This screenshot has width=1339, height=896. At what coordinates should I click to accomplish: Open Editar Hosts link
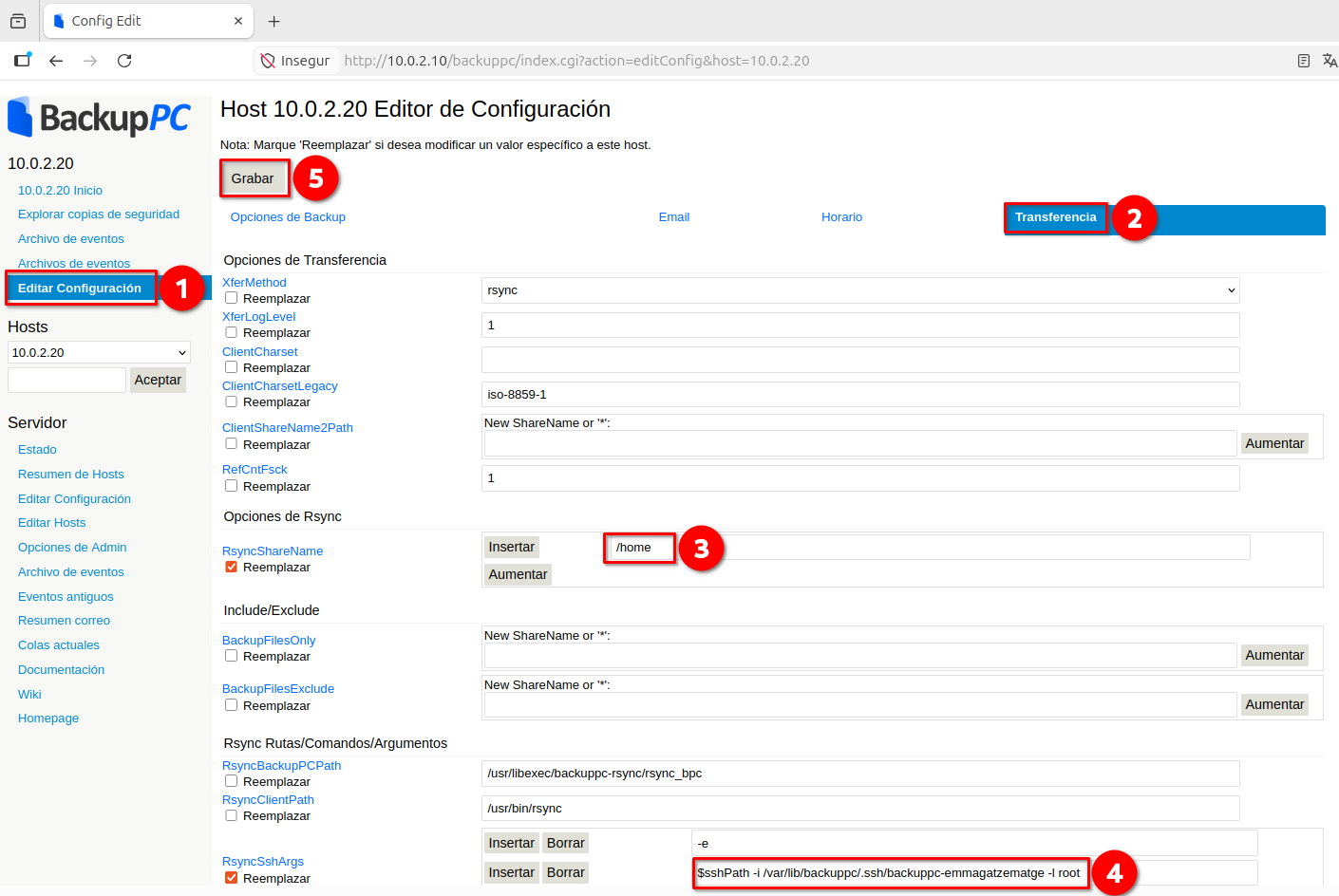pyautogui.click(x=52, y=523)
